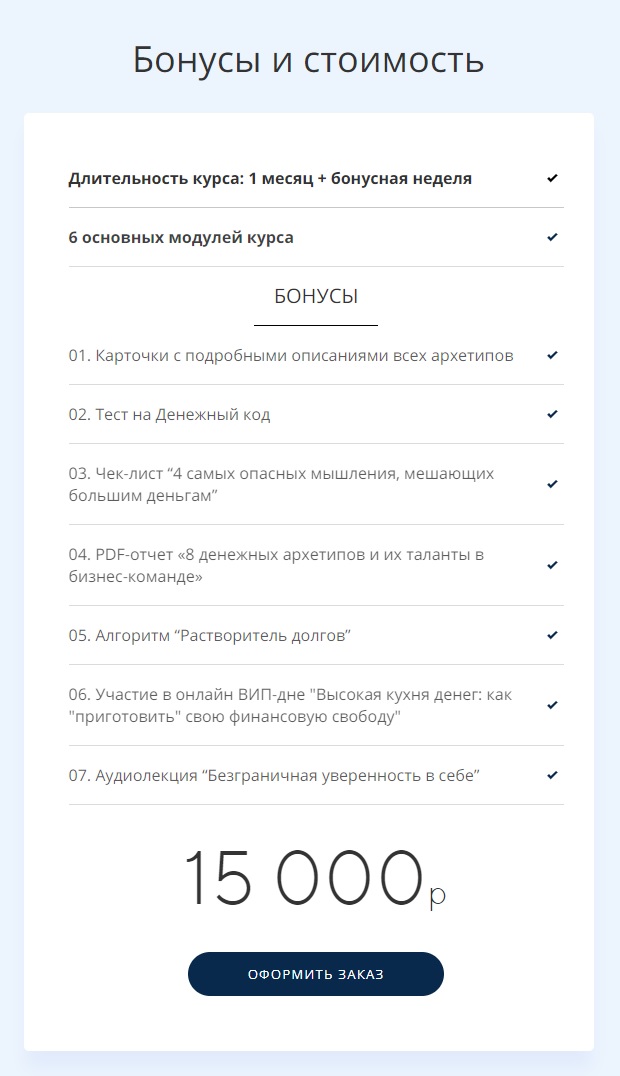Click the checkmark beside course duration row
The height and width of the screenshot is (1076, 620).
tap(552, 178)
